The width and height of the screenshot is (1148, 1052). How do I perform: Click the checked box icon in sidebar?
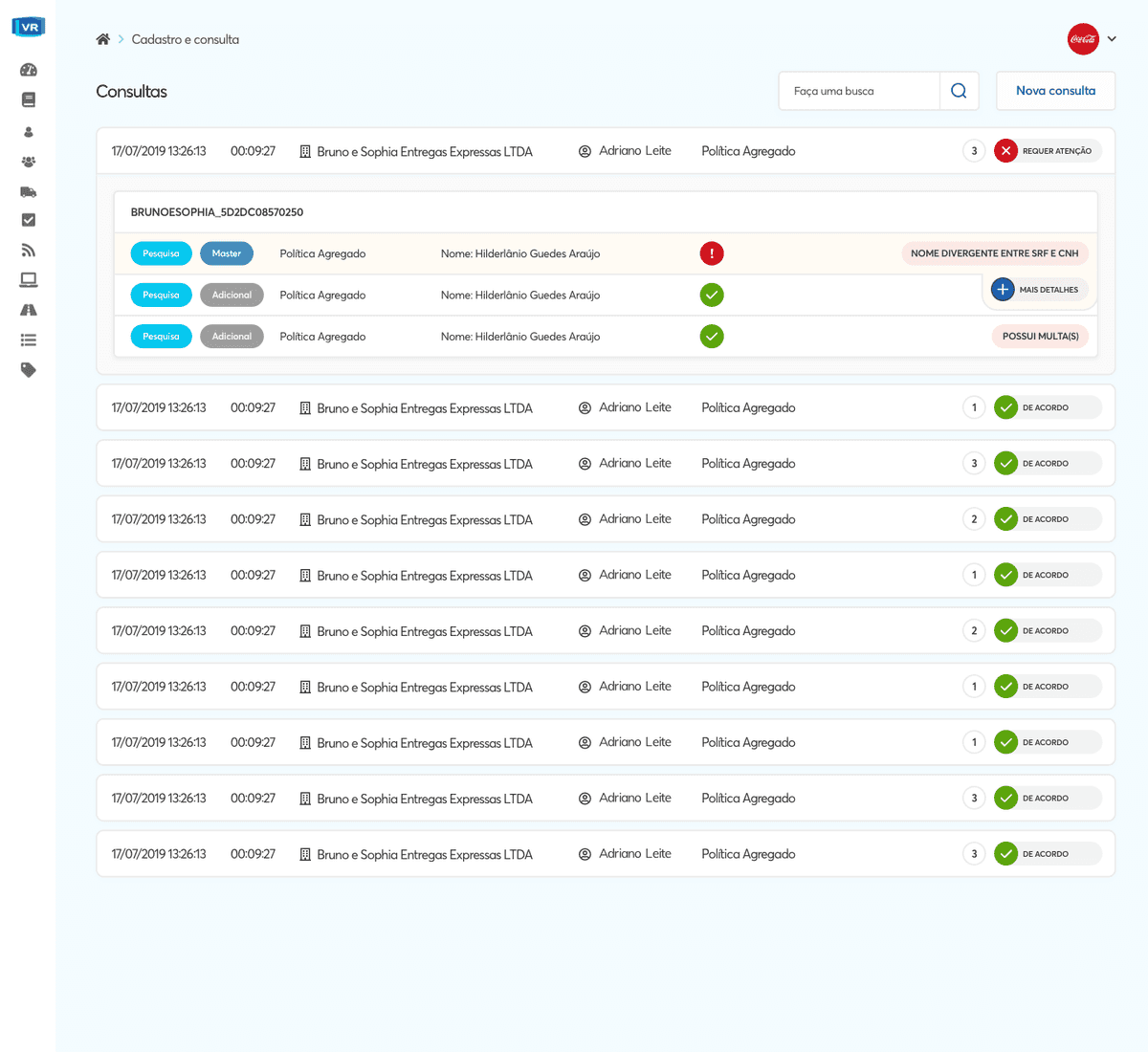point(28,220)
